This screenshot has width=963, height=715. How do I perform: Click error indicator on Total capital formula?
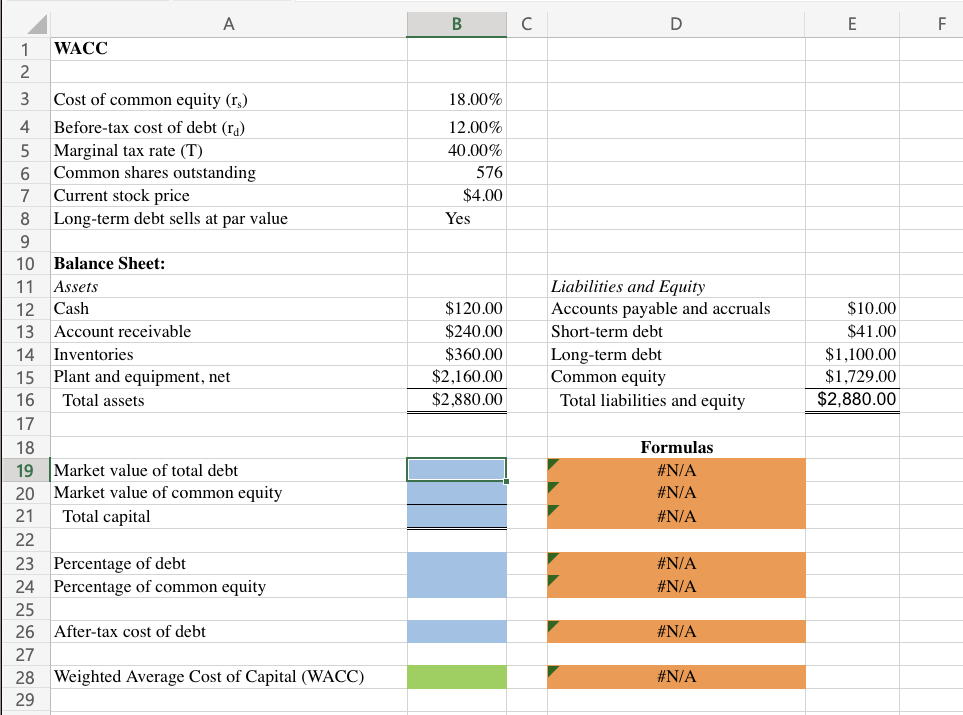552,512
